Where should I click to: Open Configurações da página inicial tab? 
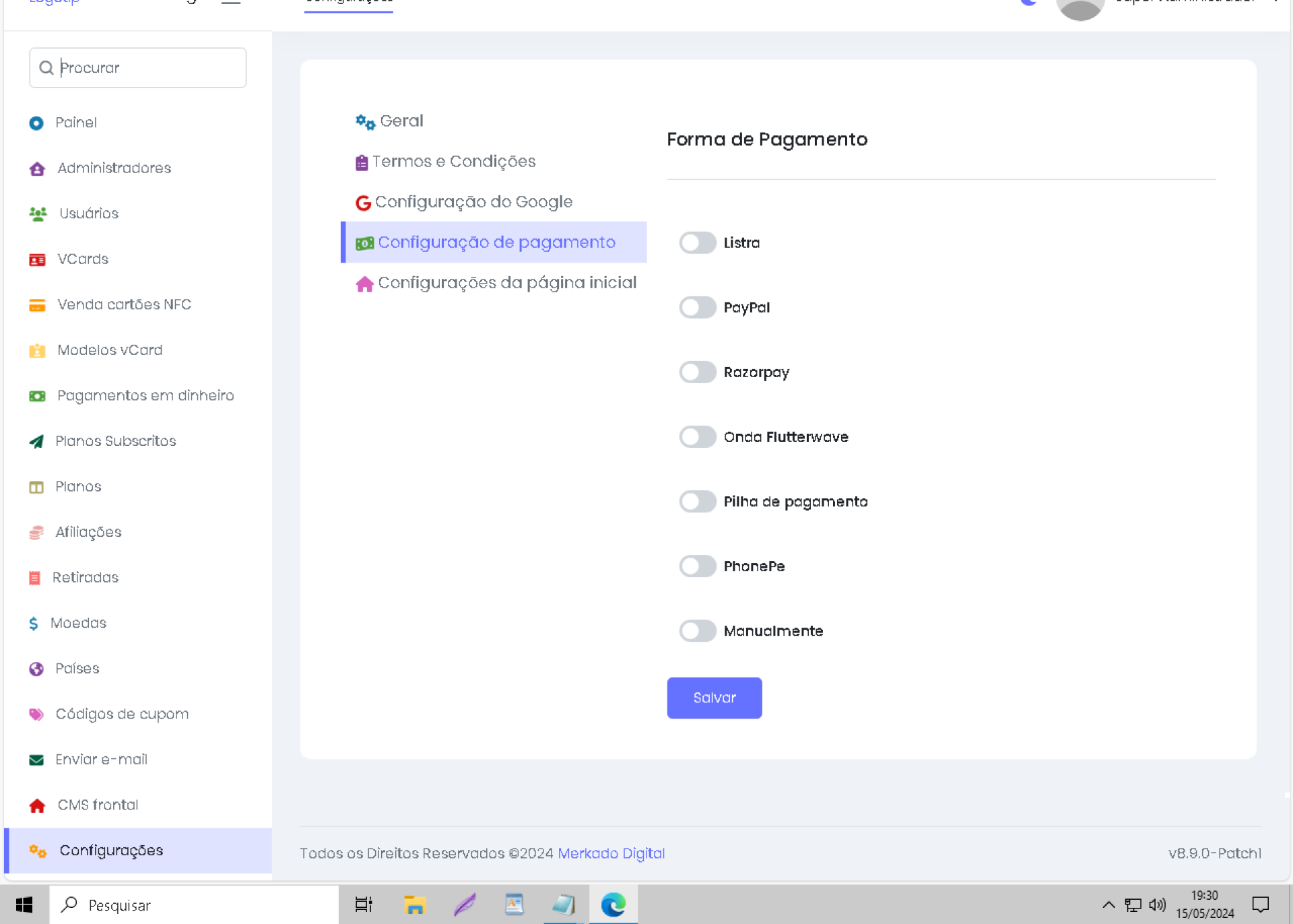[506, 283]
